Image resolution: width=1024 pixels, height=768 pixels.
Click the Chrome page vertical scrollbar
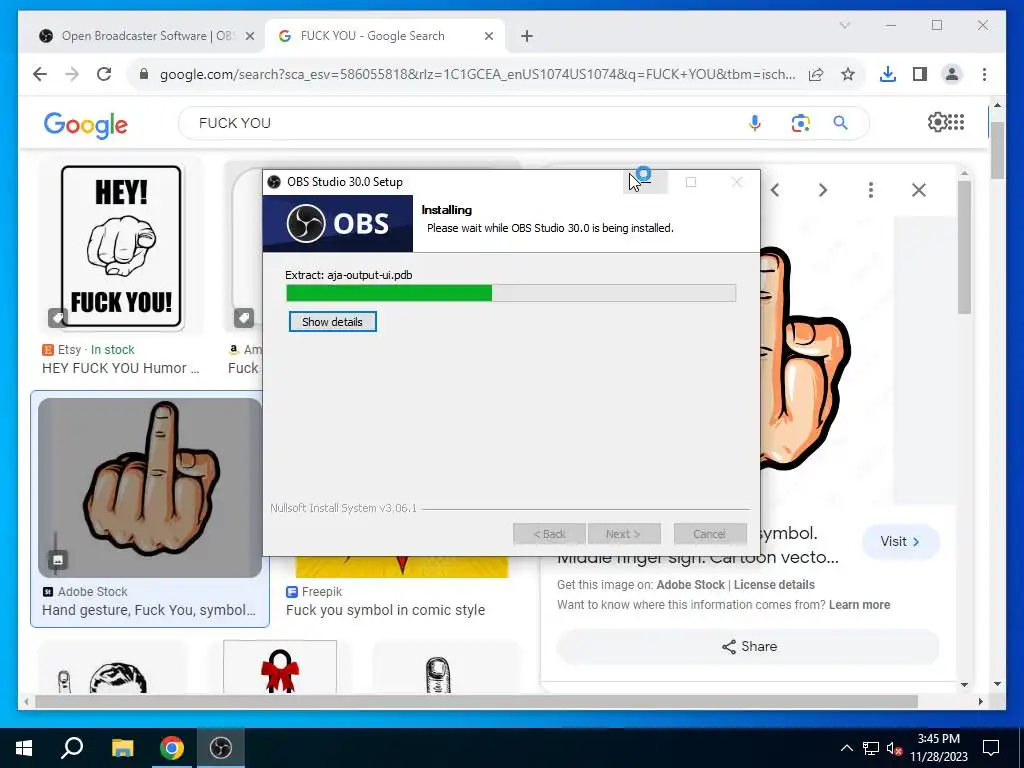[x=997, y=150]
